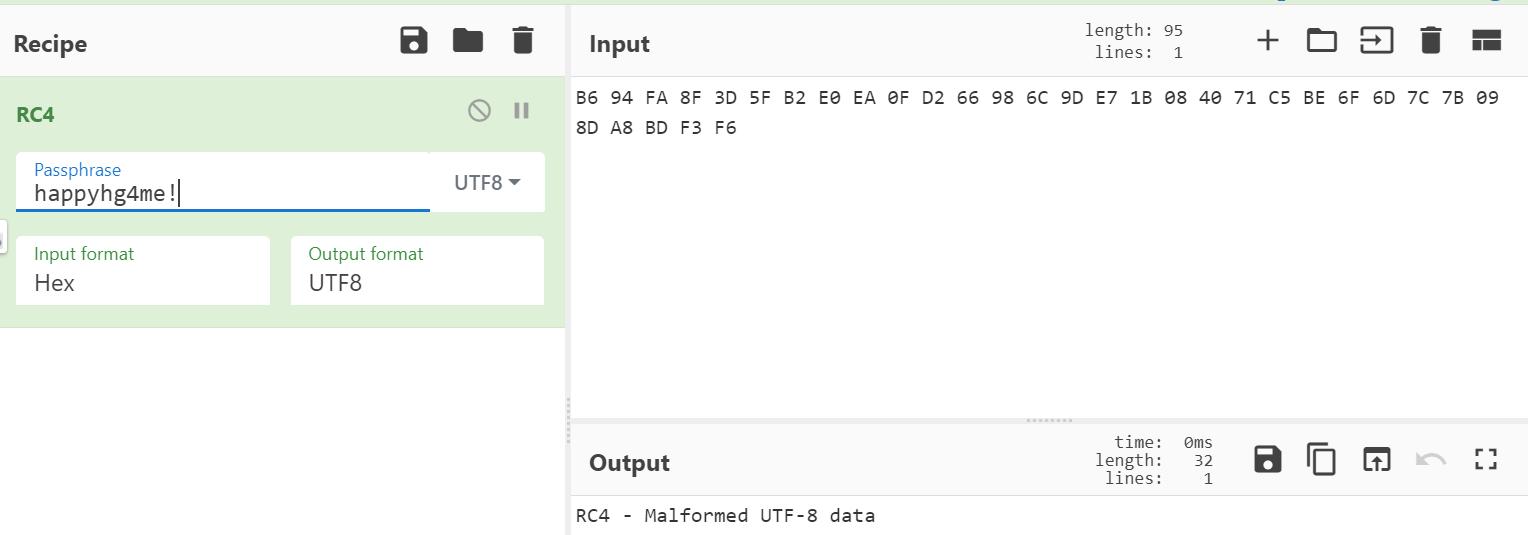Viewport: 1528px width, 535px height.
Task: Copy raw output to clipboard
Action: (1321, 459)
